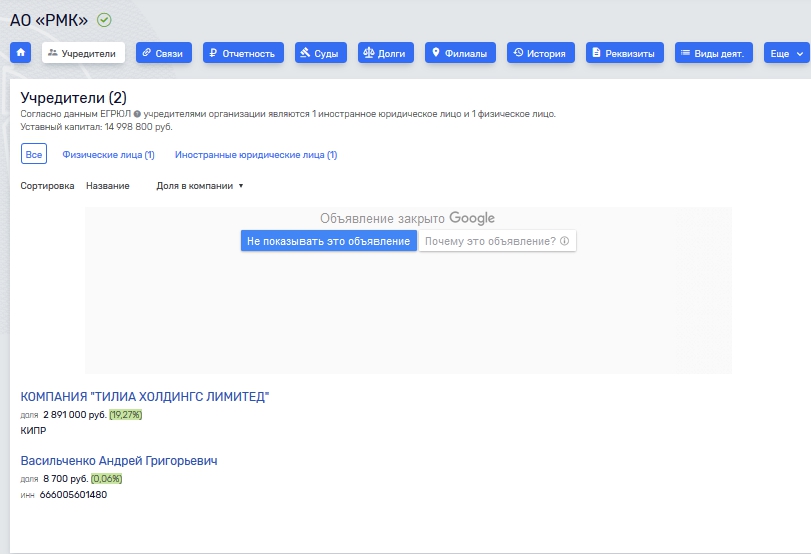The height and width of the screenshot is (554, 811).
Task: Sort founders by Название
Action: (x=108, y=186)
